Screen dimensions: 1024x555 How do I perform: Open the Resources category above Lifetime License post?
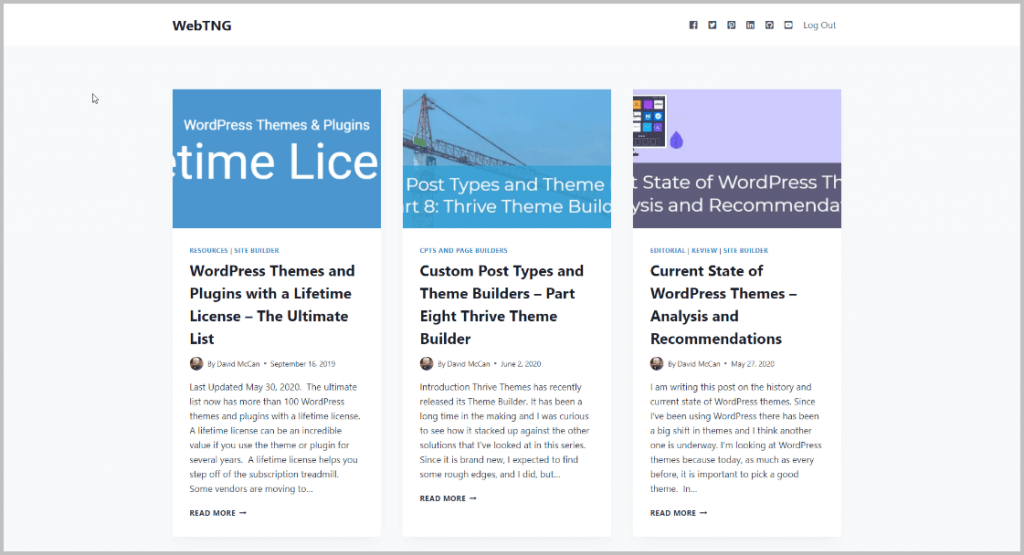pos(208,250)
